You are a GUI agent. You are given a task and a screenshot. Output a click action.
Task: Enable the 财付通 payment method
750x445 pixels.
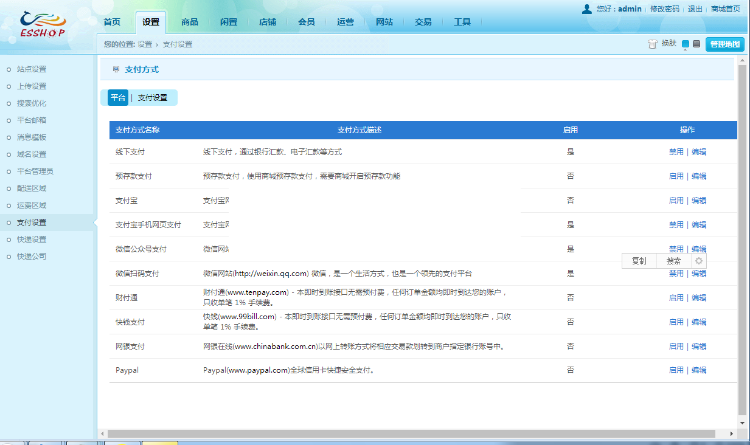pos(676,298)
